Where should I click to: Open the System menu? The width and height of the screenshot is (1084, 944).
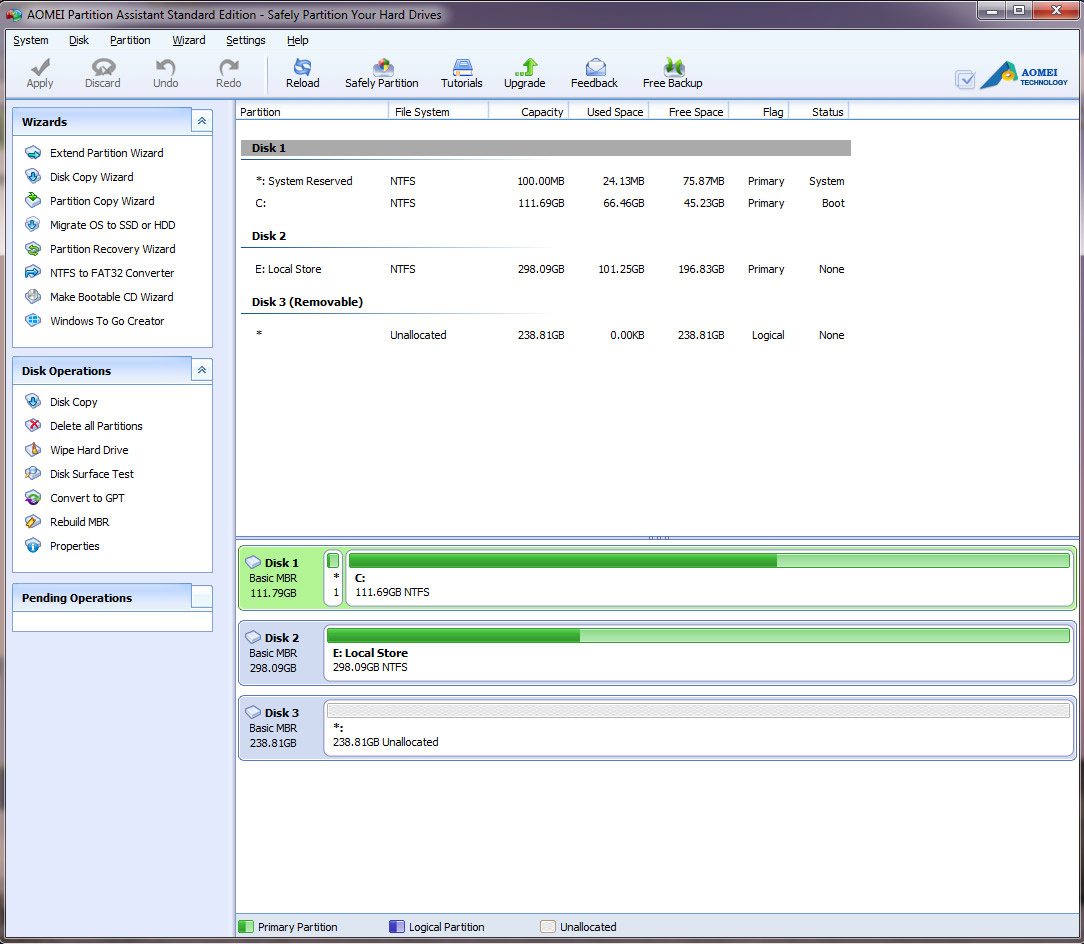click(x=30, y=40)
